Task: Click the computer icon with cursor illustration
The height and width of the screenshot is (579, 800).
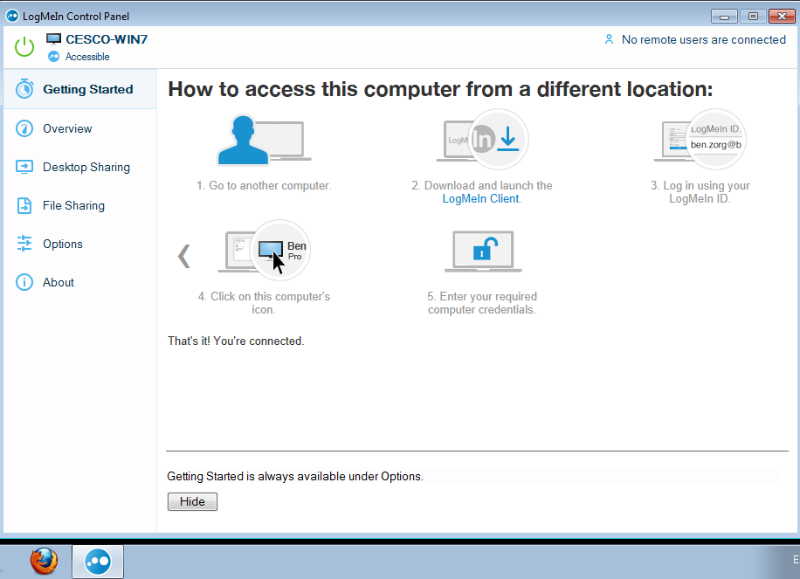Action: 265,252
